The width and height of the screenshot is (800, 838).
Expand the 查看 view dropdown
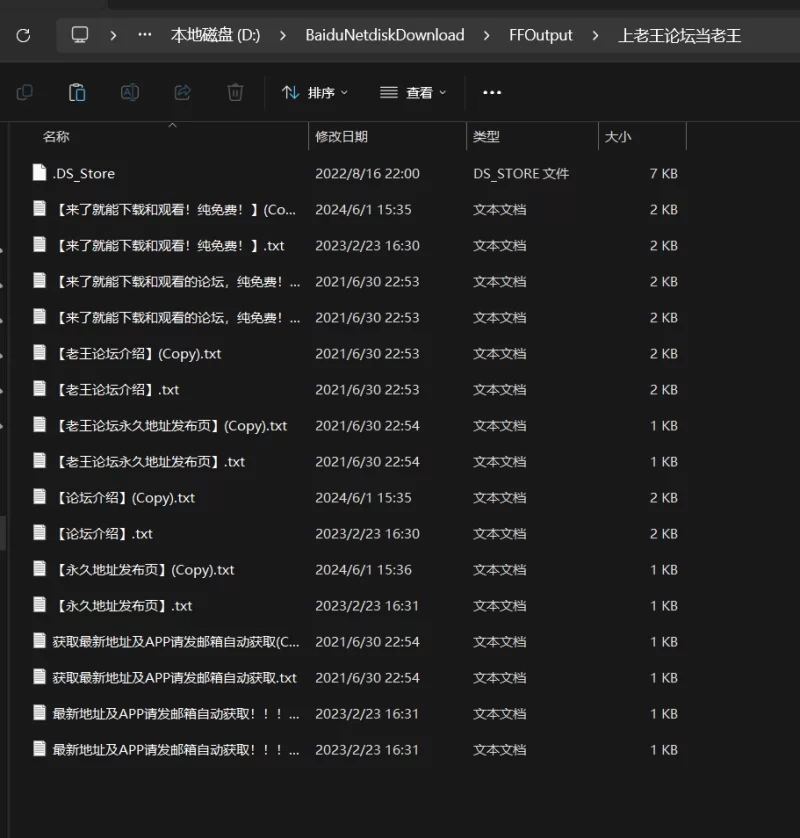(x=413, y=92)
